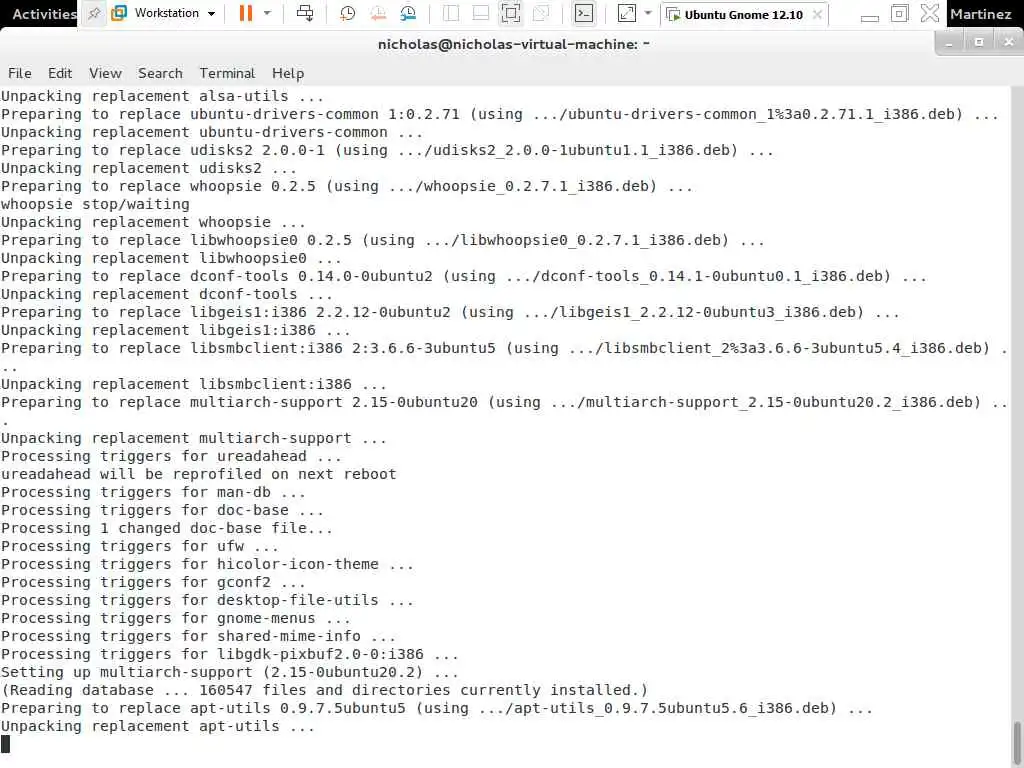Click 'Processing triggers for gconf2' line
1024x768 pixels.
[153, 583]
